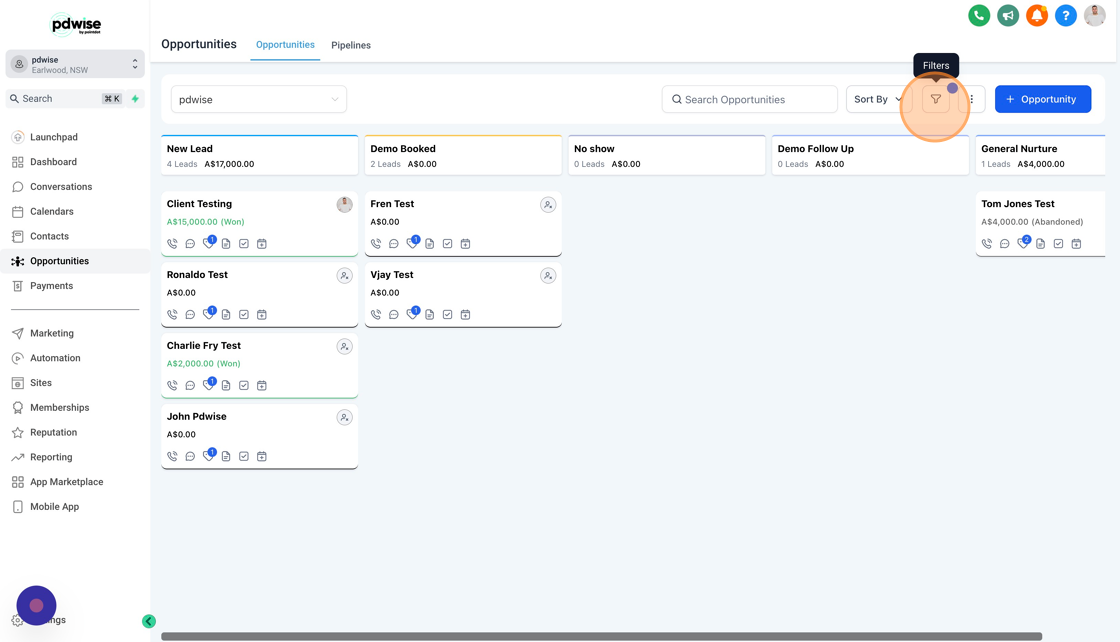1120x642 pixels.
Task: Click tags icon on Client Testing card
Action: (x=208, y=244)
